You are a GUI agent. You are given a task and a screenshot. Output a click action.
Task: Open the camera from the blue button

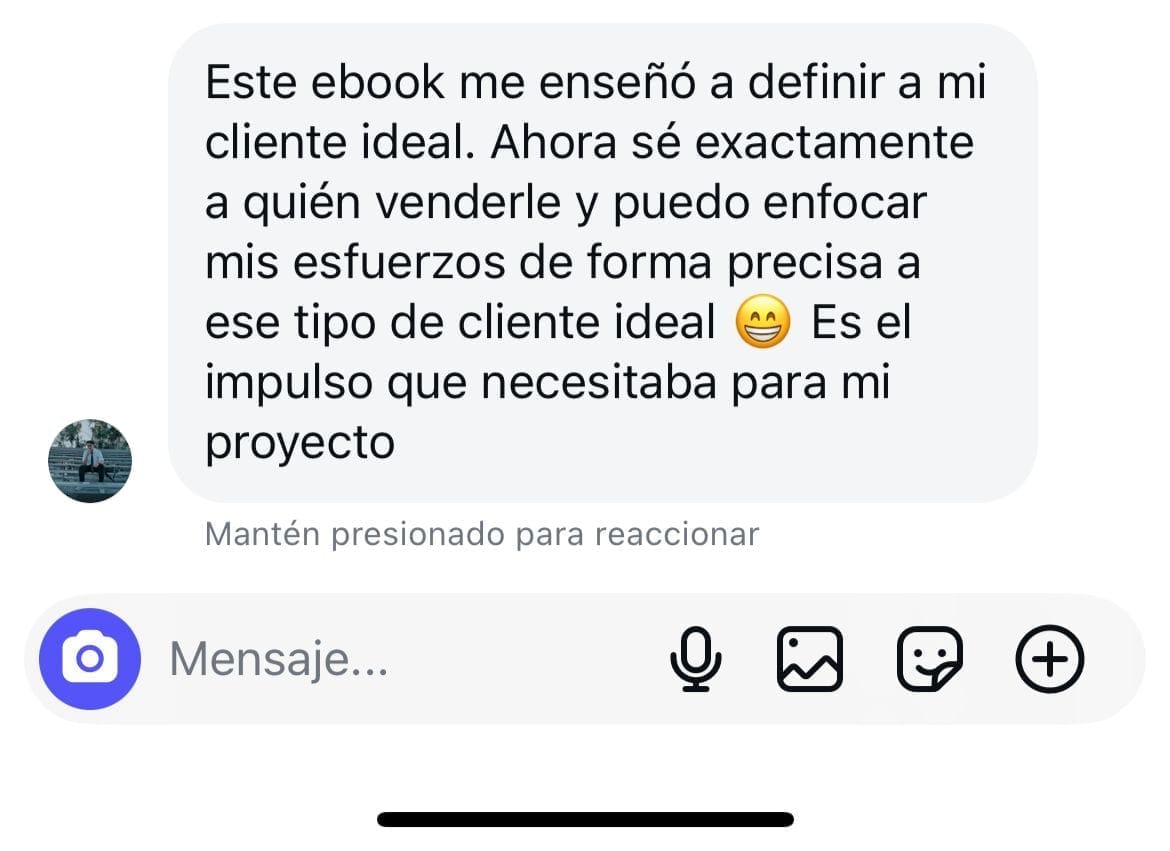(90, 659)
